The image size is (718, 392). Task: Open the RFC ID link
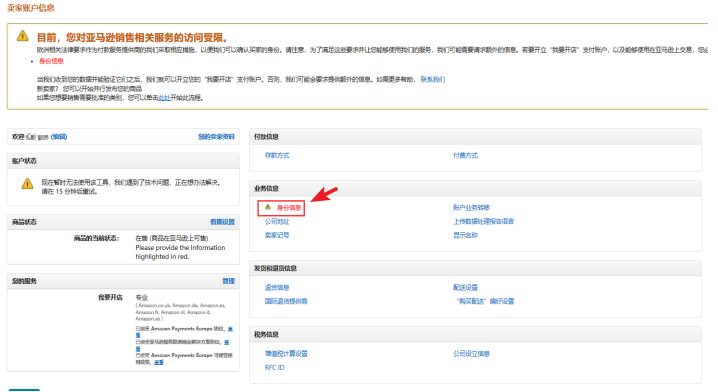pos(274,367)
